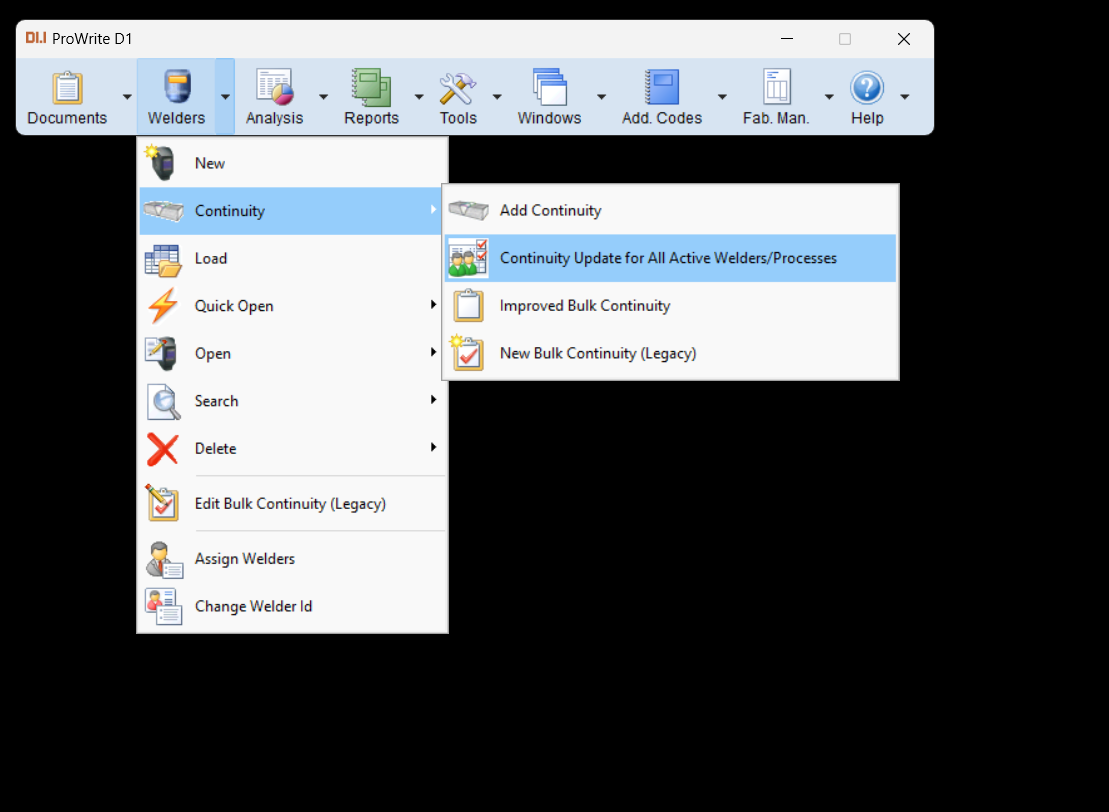The height and width of the screenshot is (812, 1109).
Task: Select Load in the Welders menu
Action: click(x=293, y=259)
